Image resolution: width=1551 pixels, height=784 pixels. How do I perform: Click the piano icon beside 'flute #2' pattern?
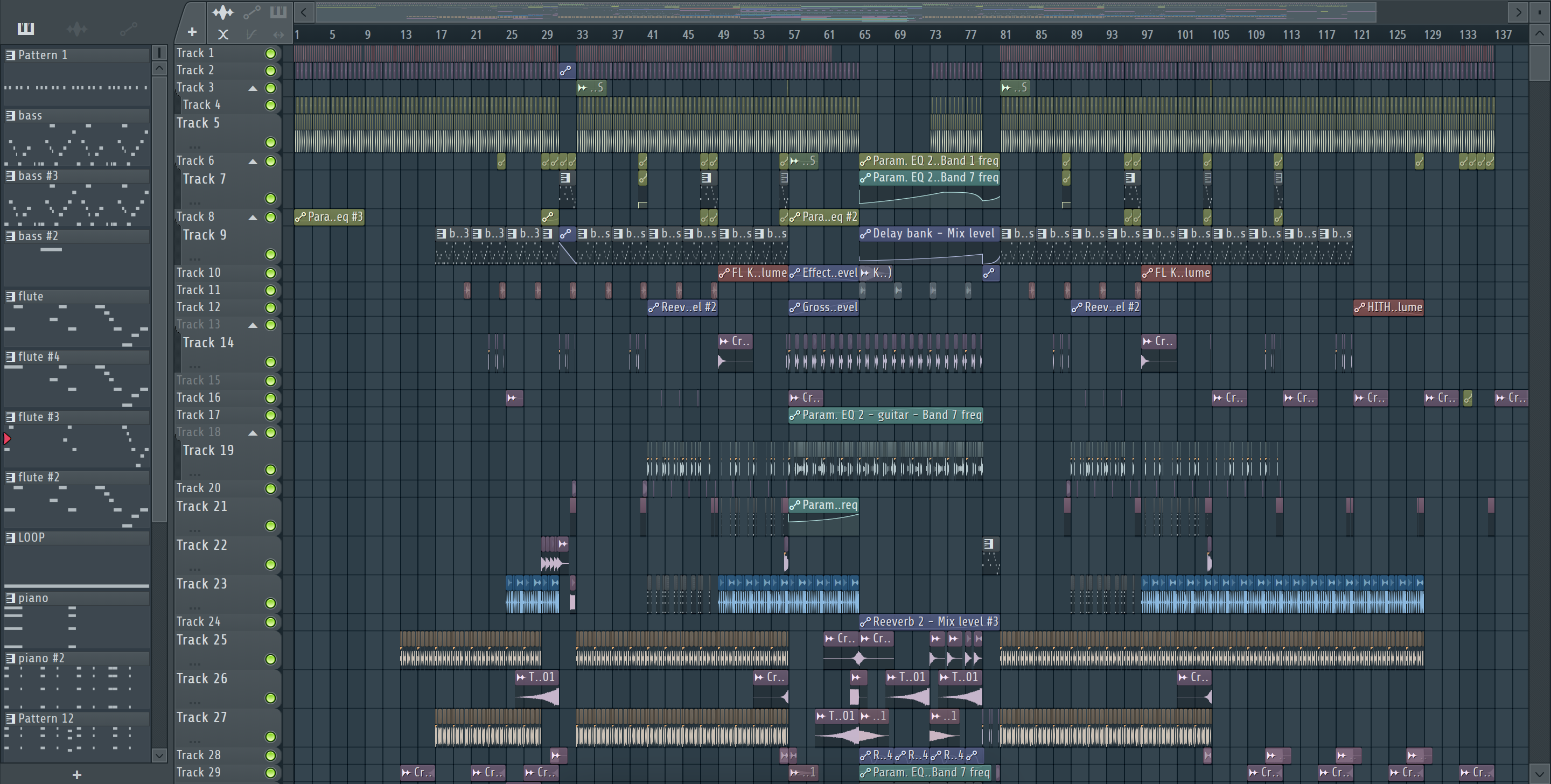[x=11, y=477]
